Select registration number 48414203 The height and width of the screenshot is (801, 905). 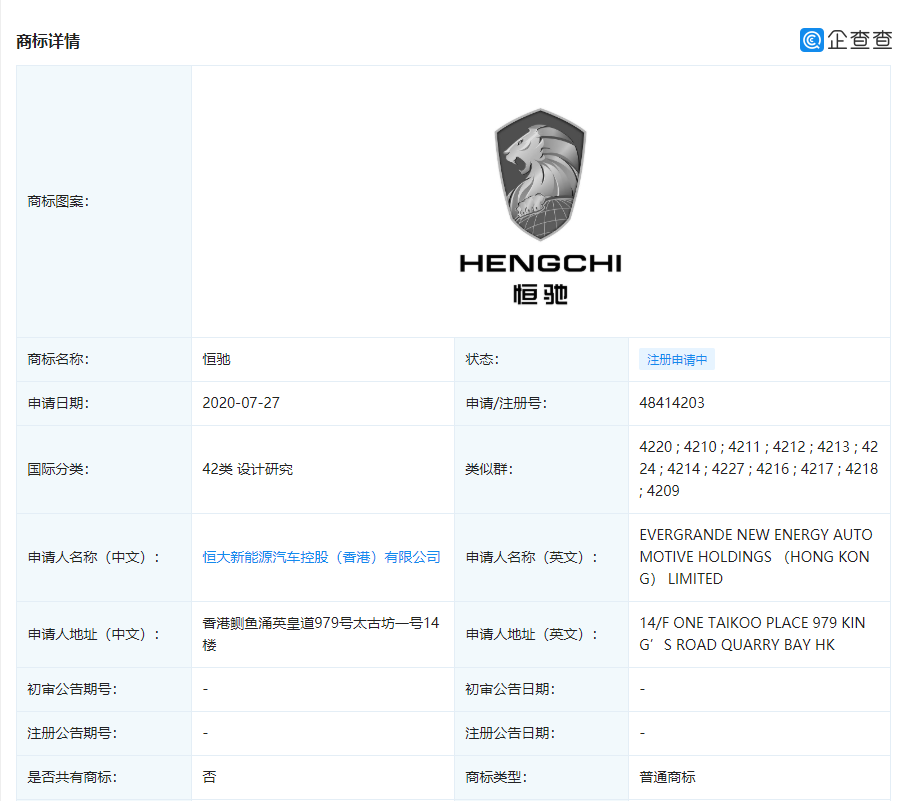pyautogui.click(x=672, y=403)
